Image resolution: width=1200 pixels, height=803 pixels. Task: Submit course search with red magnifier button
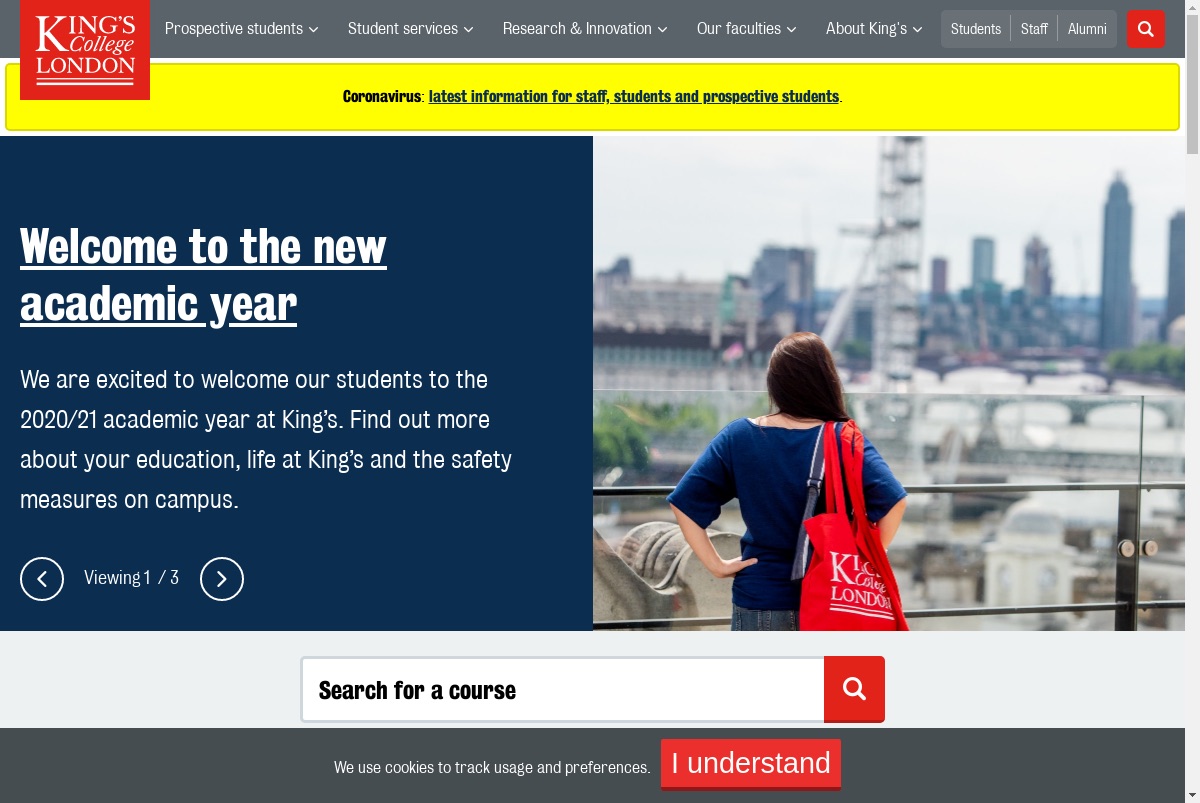click(x=854, y=688)
